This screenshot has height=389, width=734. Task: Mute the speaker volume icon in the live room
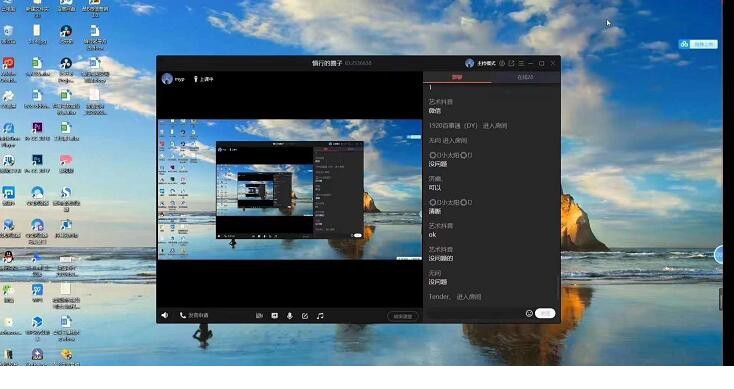point(165,315)
